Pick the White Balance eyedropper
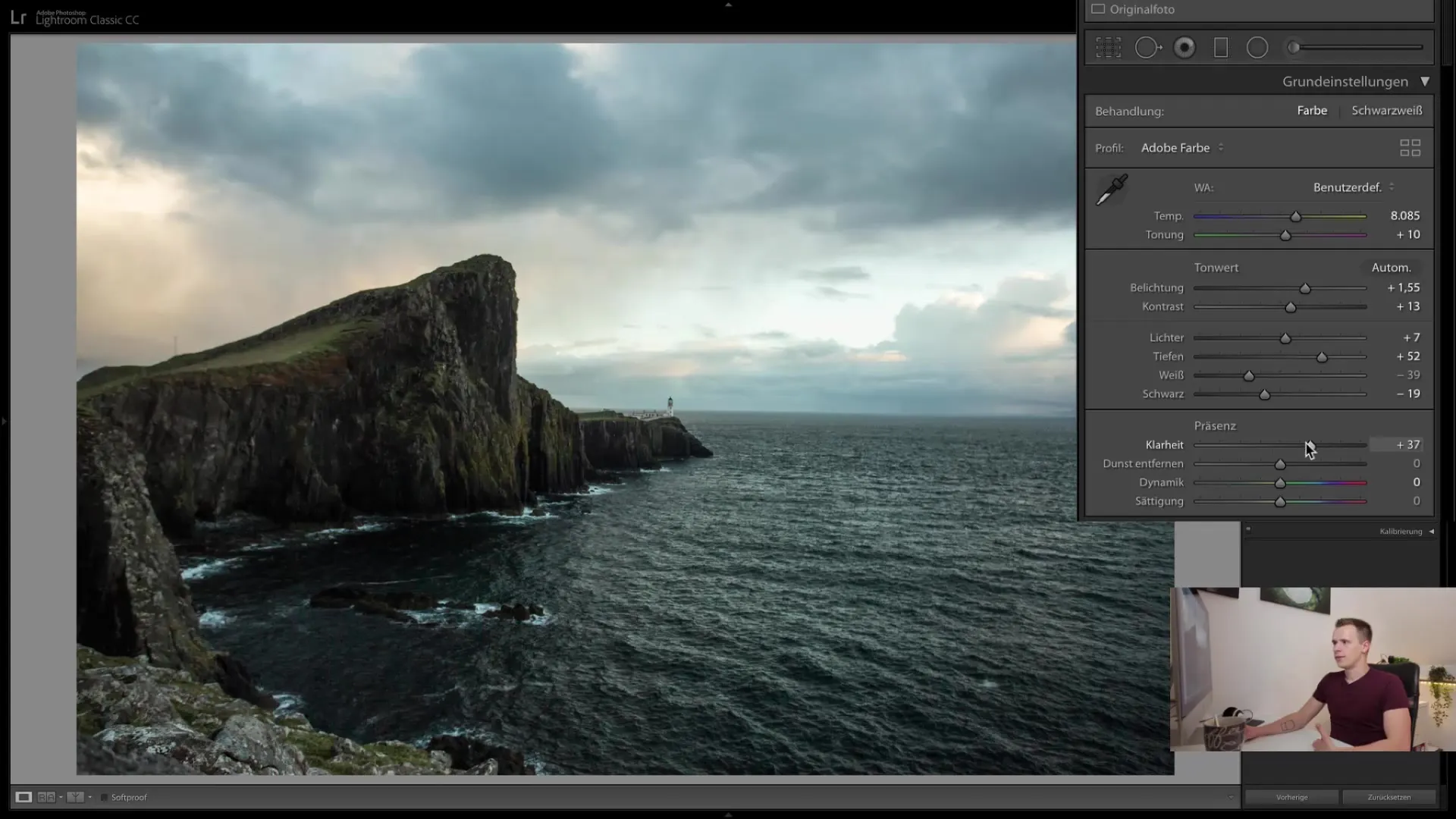Screen dimensions: 1456x819 click(1112, 190)
